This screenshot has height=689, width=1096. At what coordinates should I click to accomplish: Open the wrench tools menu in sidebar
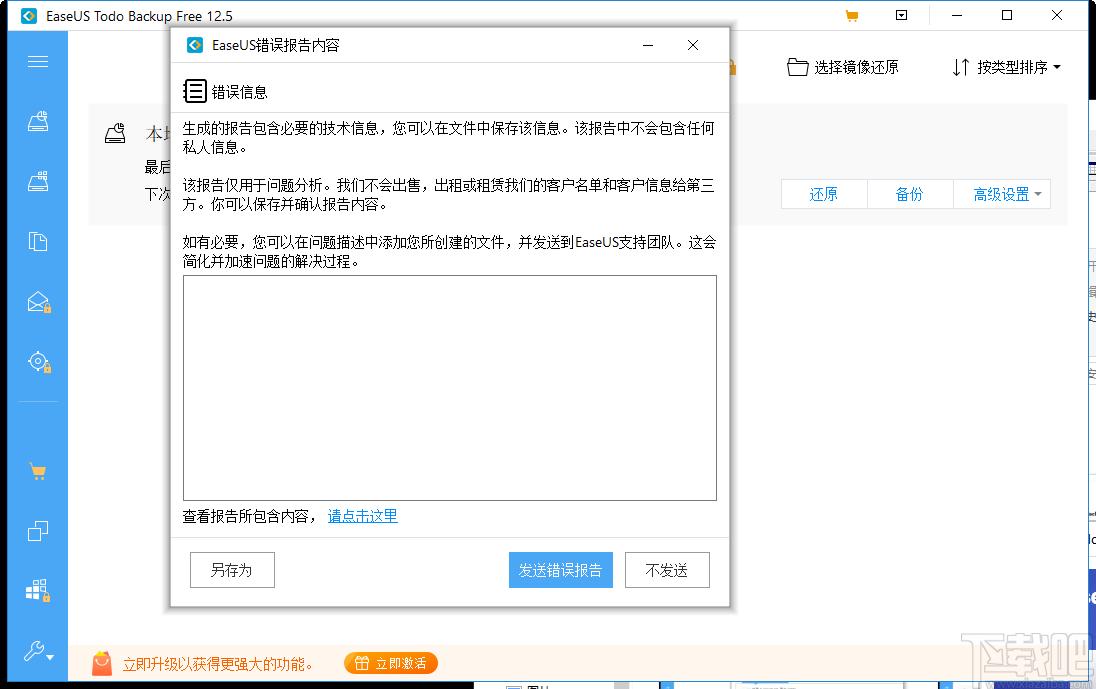38,651
